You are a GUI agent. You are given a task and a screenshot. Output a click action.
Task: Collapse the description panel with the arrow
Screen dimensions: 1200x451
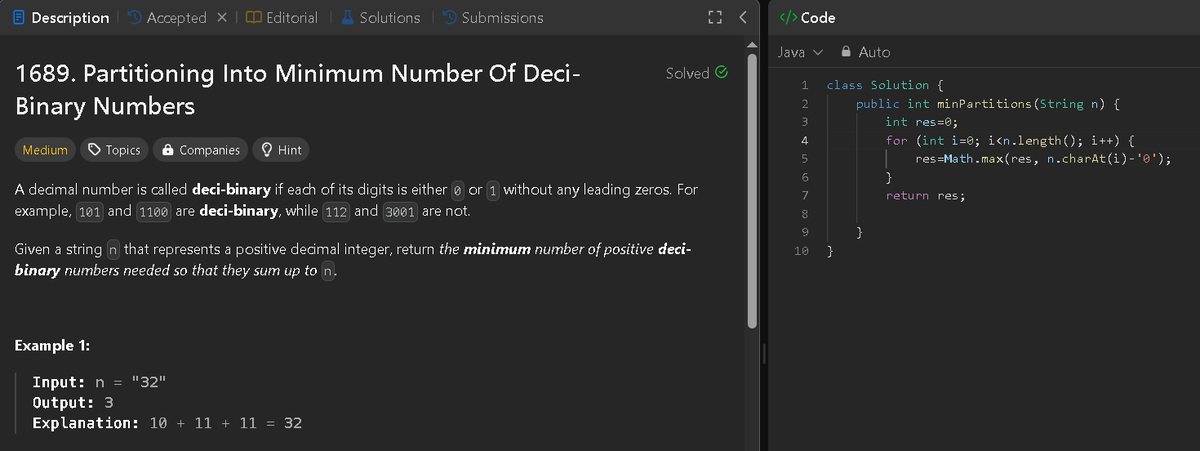click(741, 17)
